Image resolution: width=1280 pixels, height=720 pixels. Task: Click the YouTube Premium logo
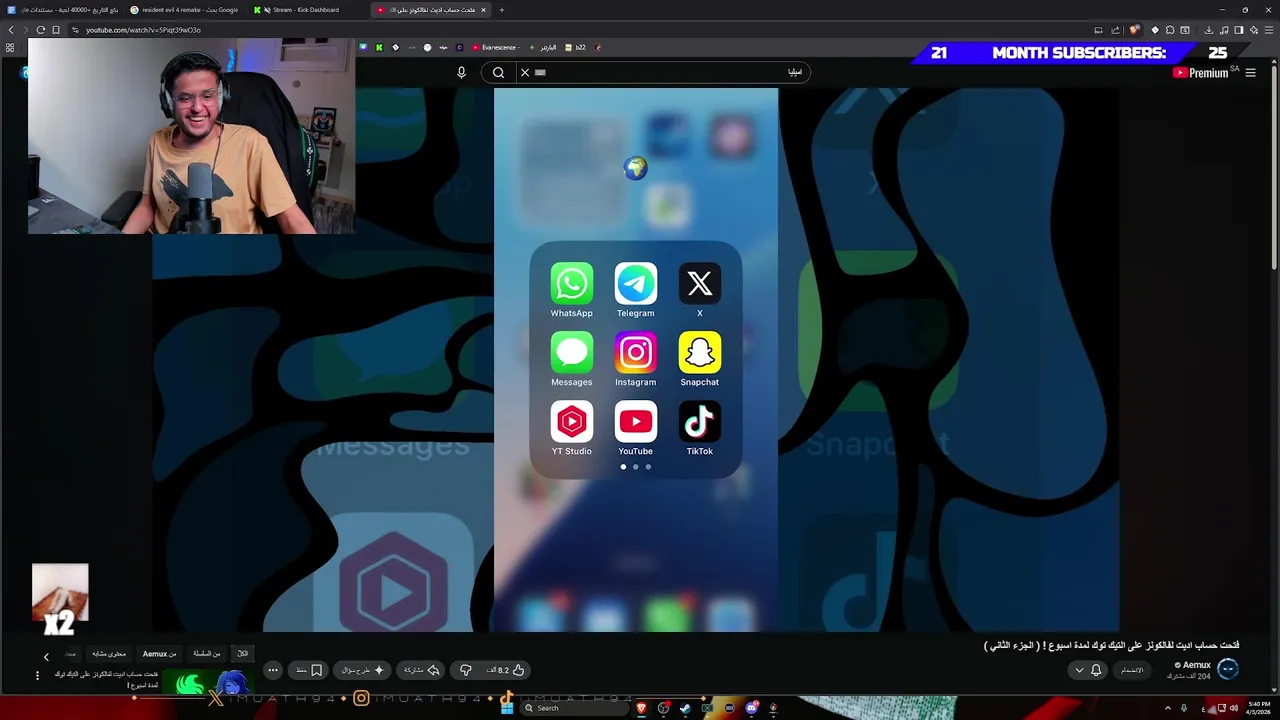1200,73
